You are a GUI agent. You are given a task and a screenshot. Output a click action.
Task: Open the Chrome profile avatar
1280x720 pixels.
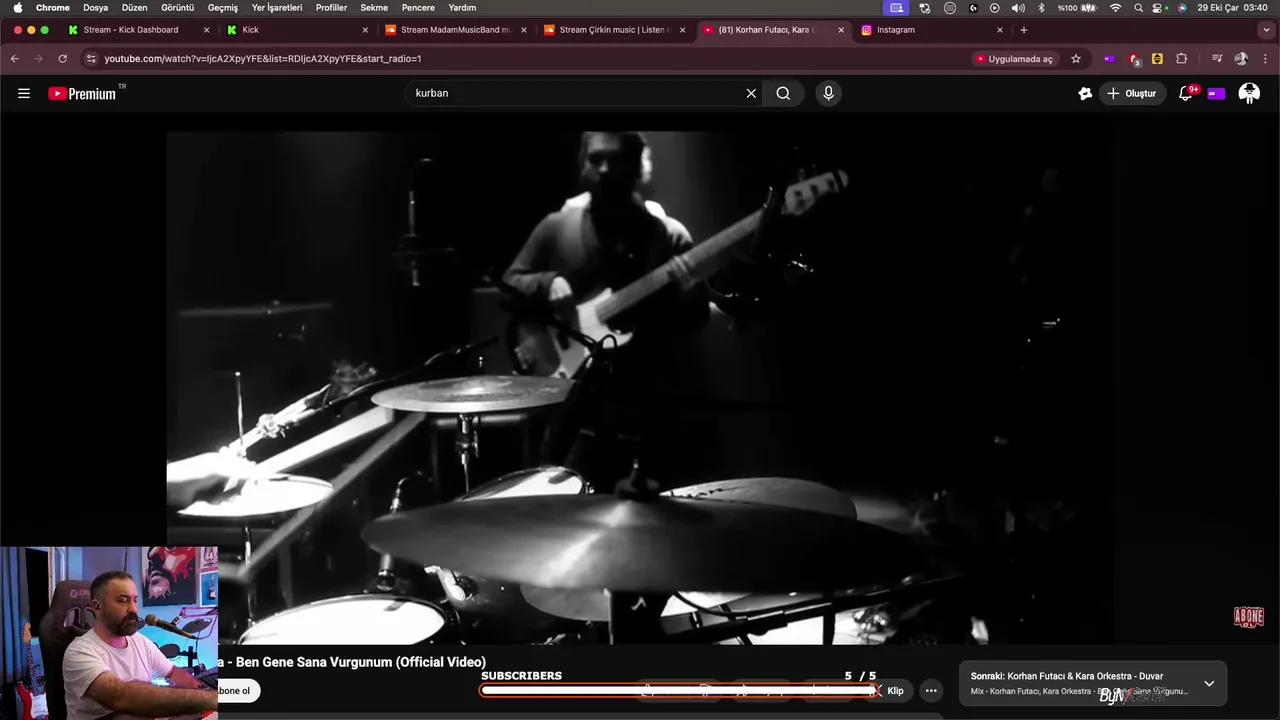click(1241, 59)
